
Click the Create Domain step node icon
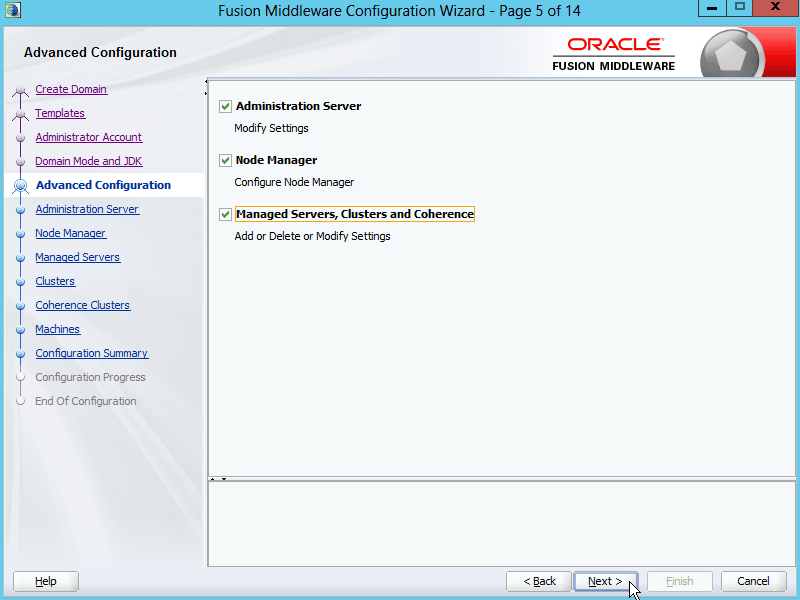click(x=20, y=91)
